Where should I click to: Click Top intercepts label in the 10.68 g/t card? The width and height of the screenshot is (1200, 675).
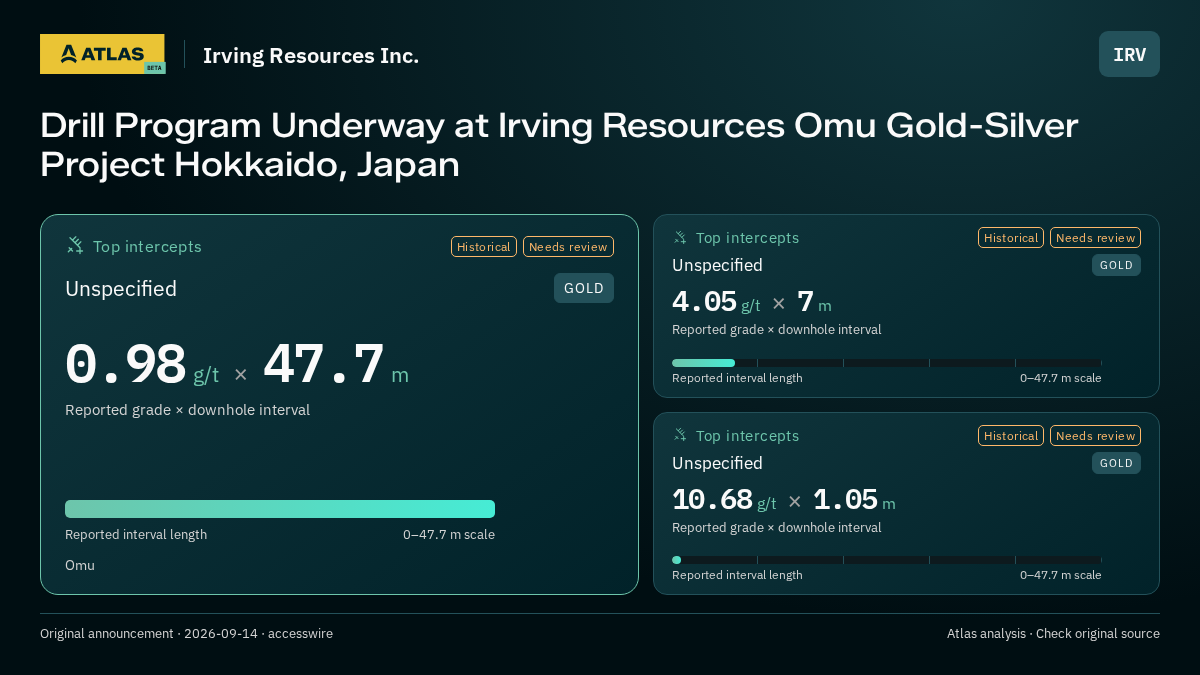click(747, 436)
